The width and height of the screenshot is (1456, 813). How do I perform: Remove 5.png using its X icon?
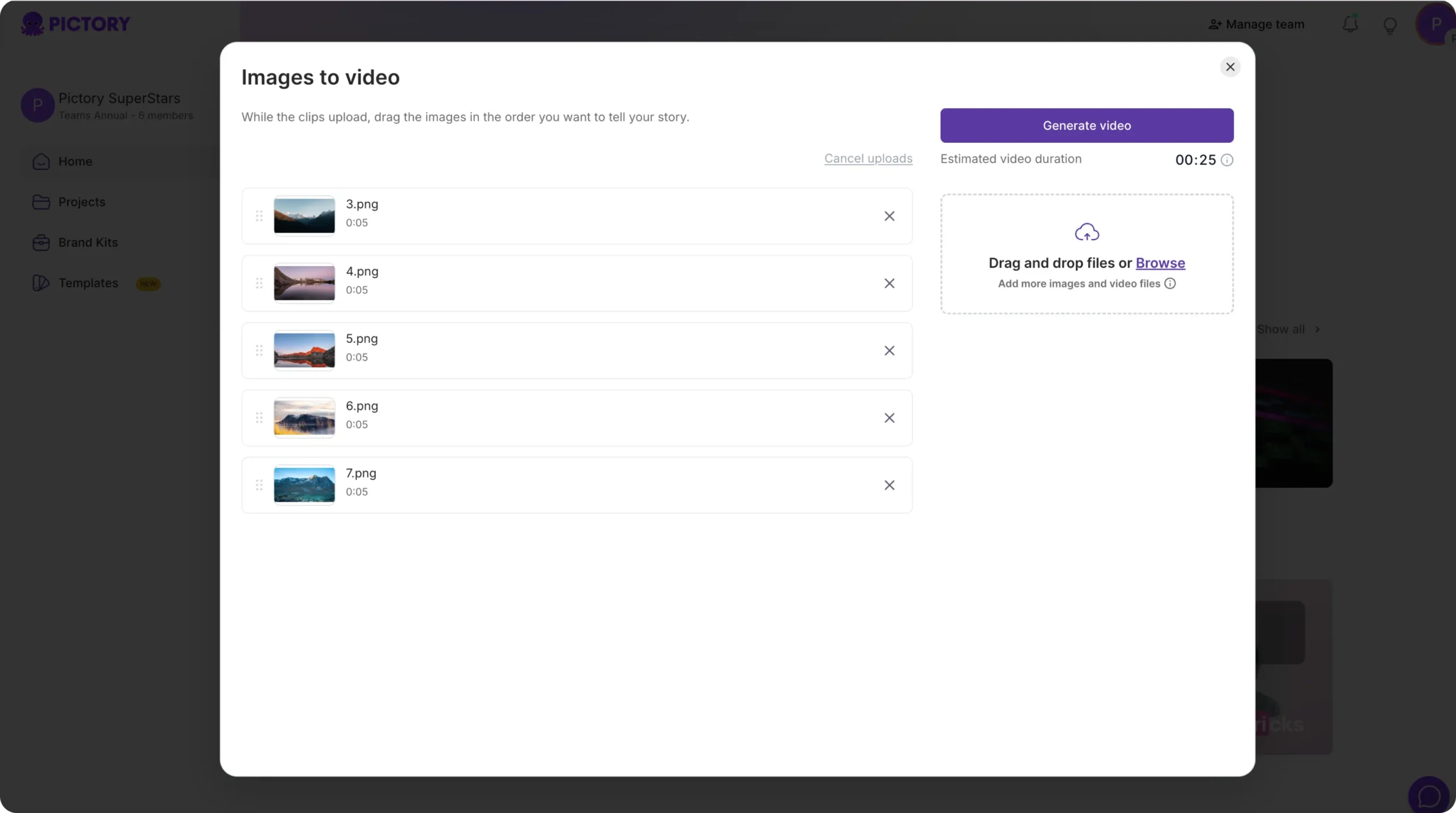click(889, 351)
